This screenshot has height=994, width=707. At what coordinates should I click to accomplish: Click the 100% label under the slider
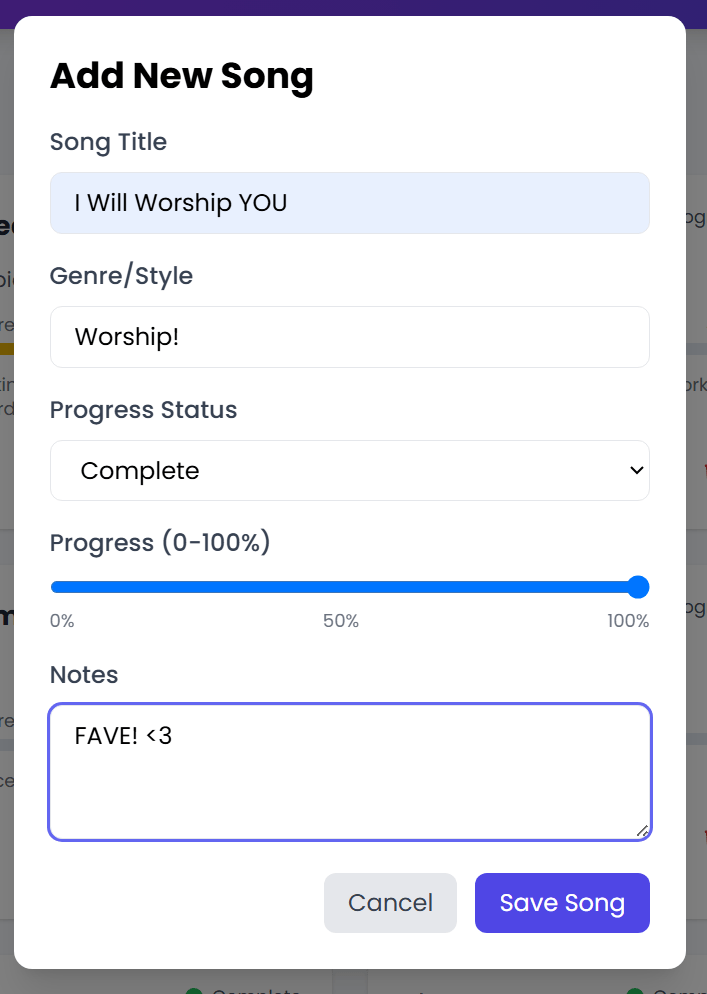click(627, 621)
